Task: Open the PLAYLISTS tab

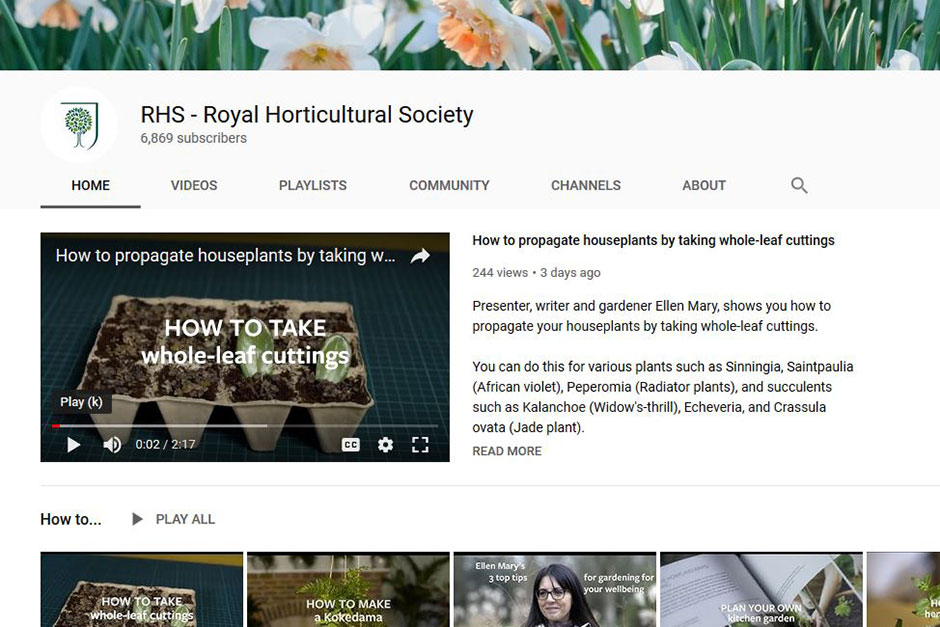Action: pyautogui.click(x=313, y=185)
